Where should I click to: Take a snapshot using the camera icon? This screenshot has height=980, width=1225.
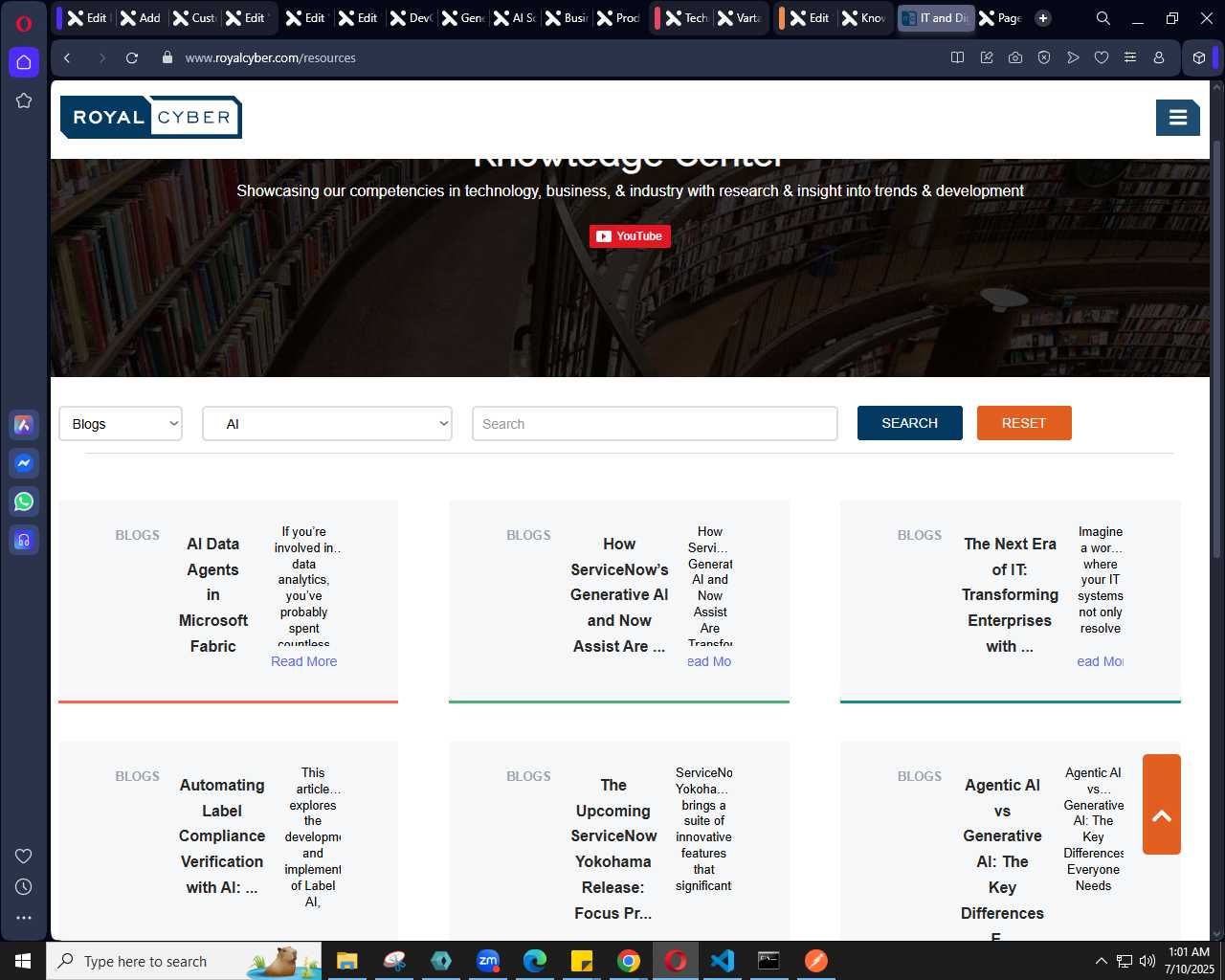point(1014,57)
